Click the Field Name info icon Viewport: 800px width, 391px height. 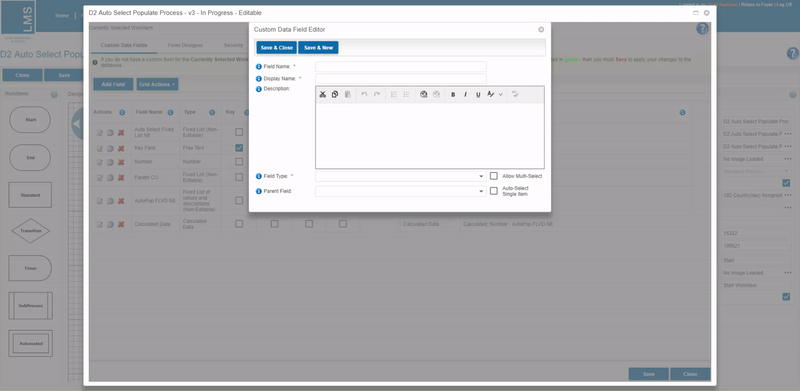[x=259, y=67]
